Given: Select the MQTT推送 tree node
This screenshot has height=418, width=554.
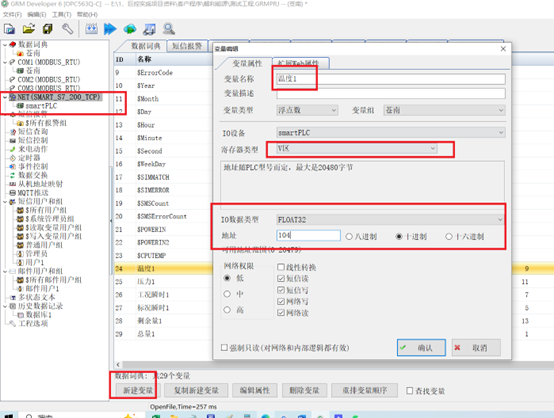Looking at the screenshot, I should pyautogui.click(x=33, y=193).
